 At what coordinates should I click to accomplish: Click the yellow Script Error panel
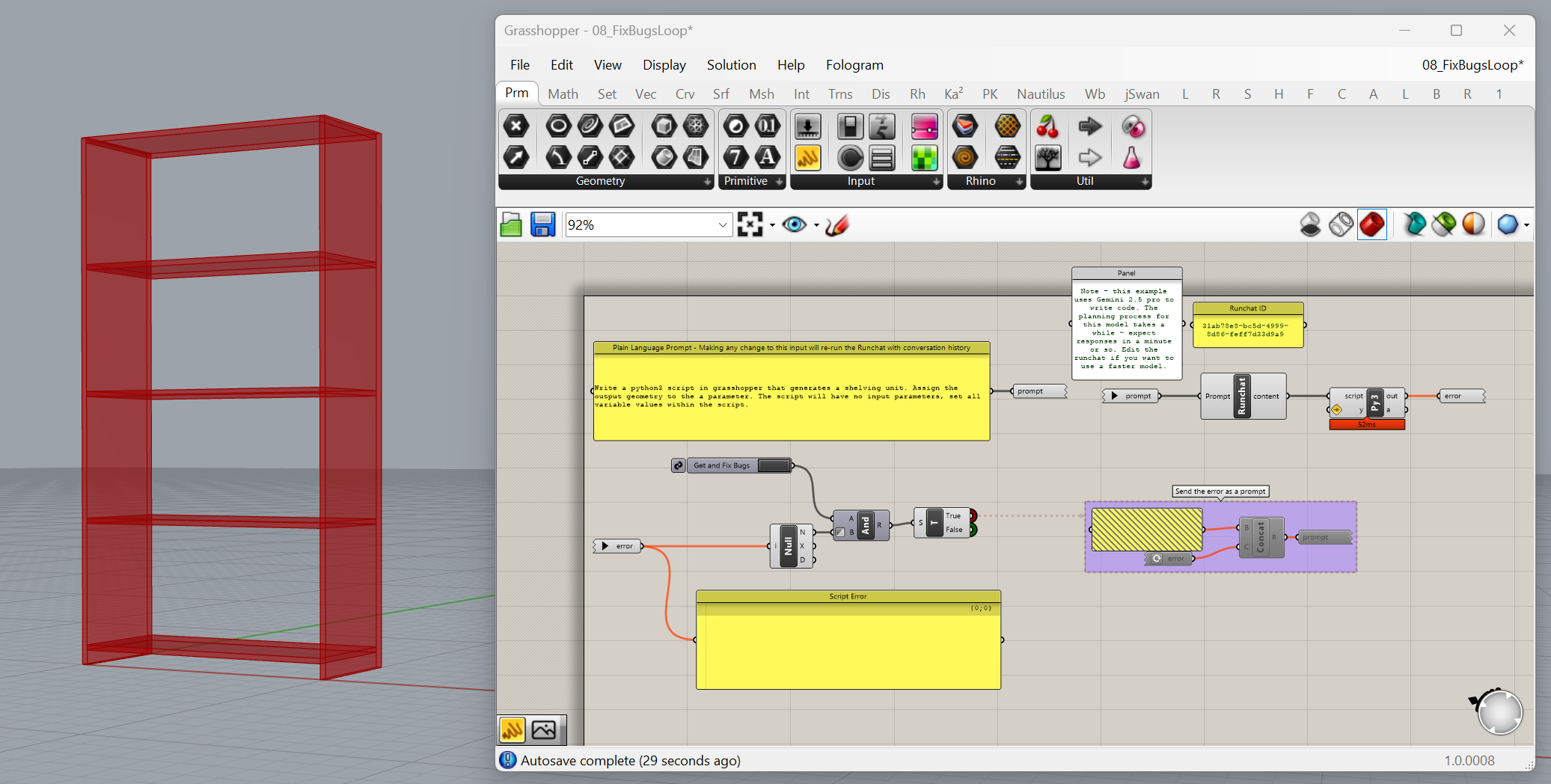point(848,645)
